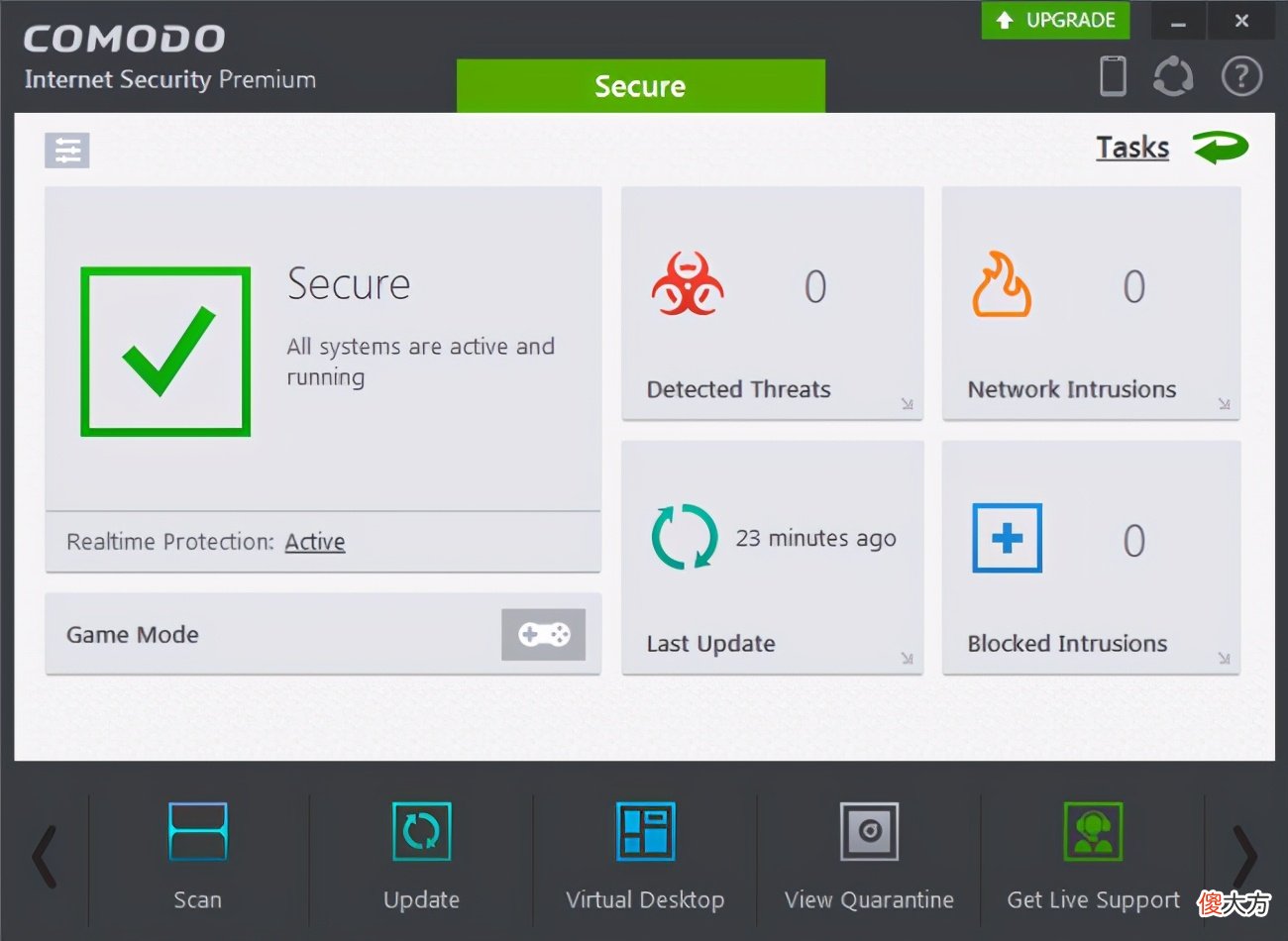
Task: Open the view settings sliders icon
Action: [x=67, y=151]
